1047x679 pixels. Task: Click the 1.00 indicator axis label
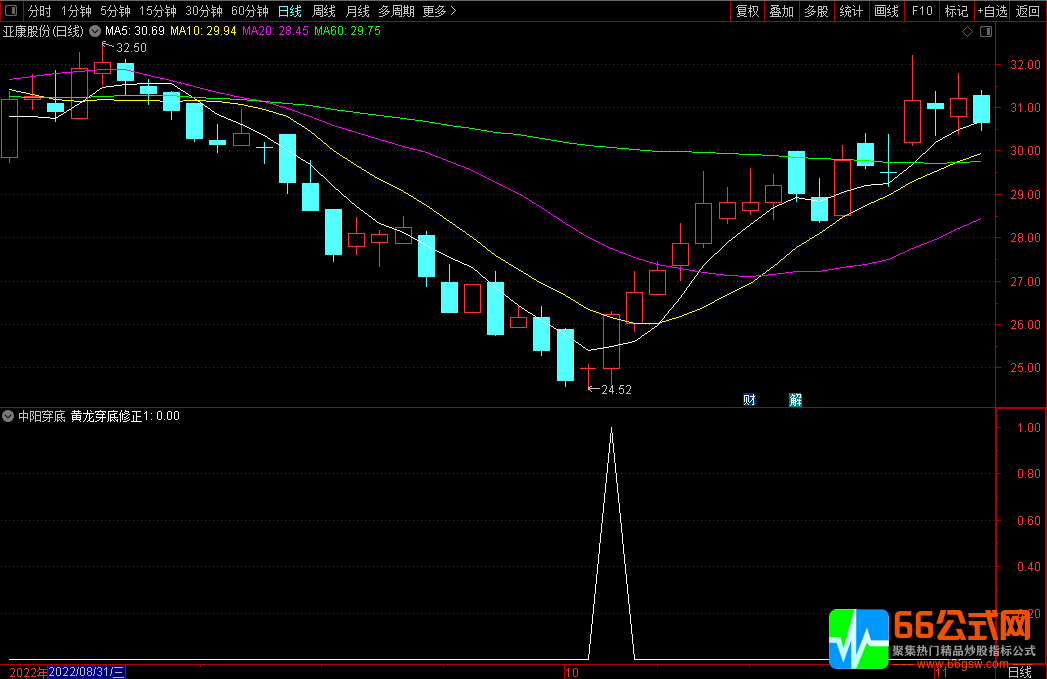click(1028, 428)
